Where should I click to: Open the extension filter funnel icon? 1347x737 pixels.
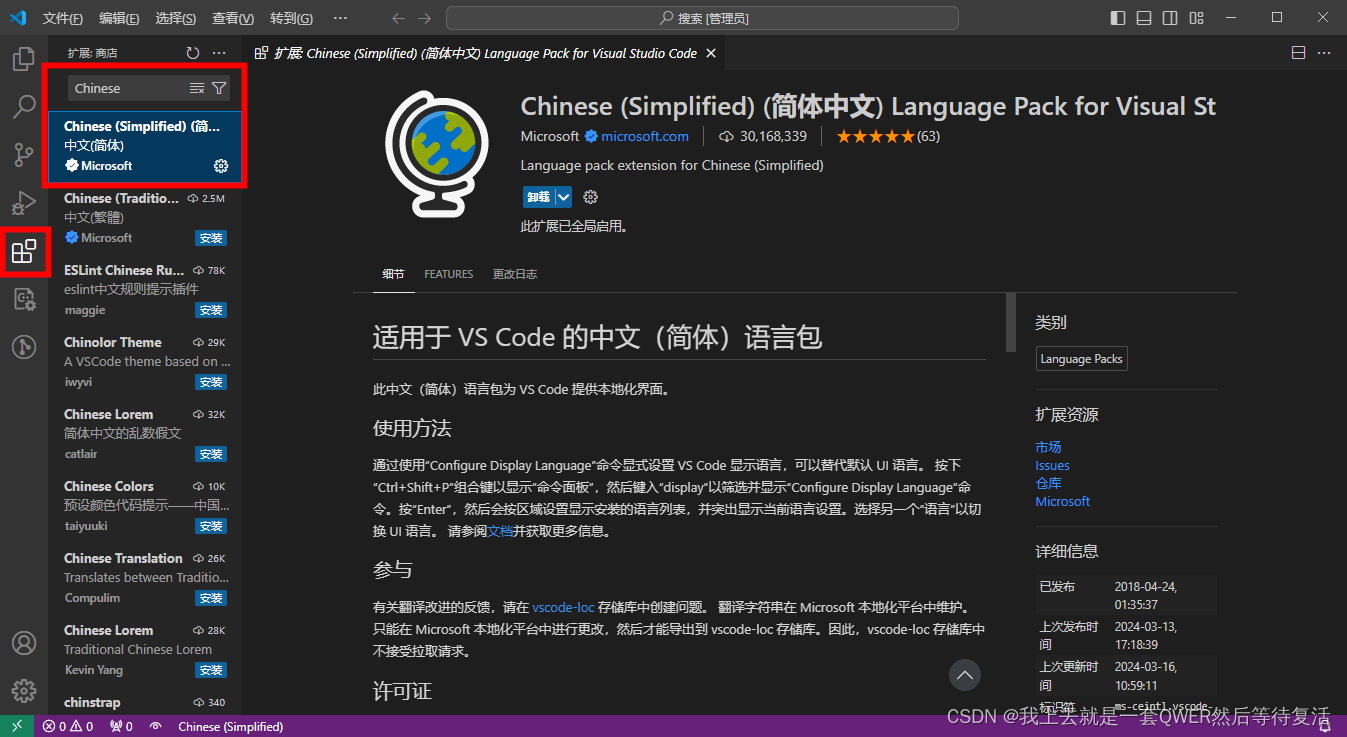point(218,88)
